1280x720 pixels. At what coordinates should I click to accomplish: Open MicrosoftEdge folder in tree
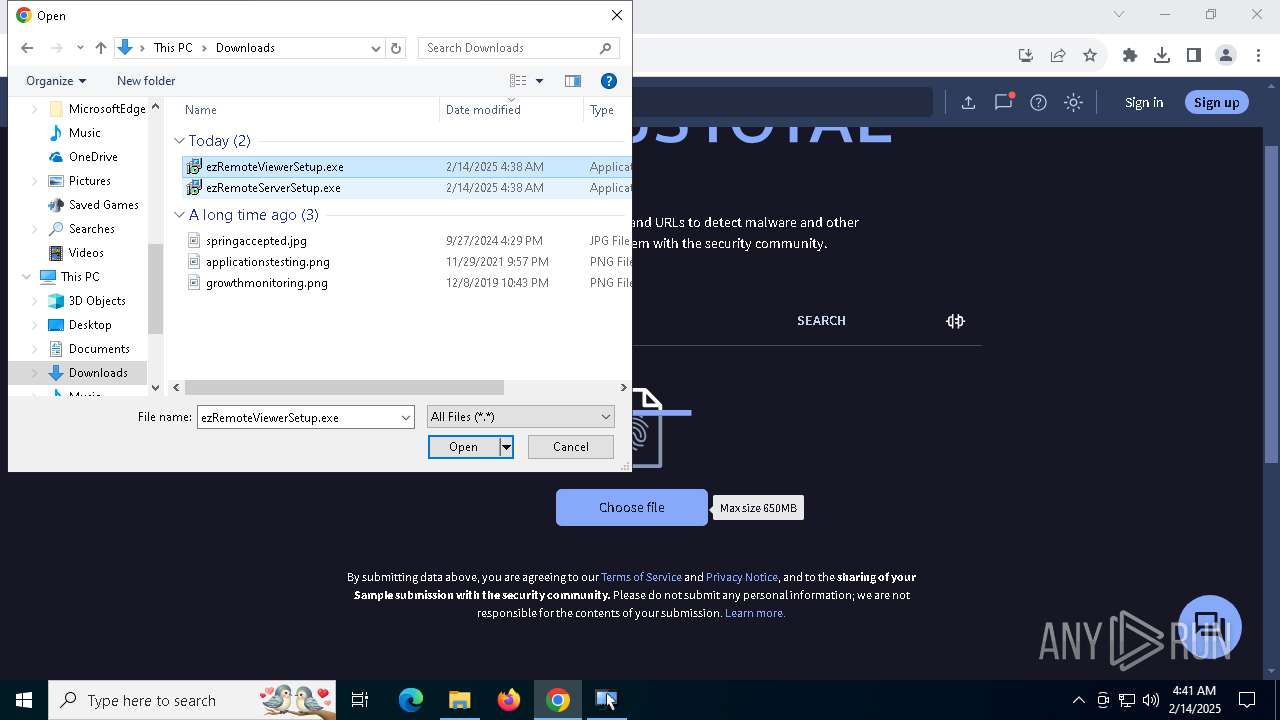coord(107,109)
